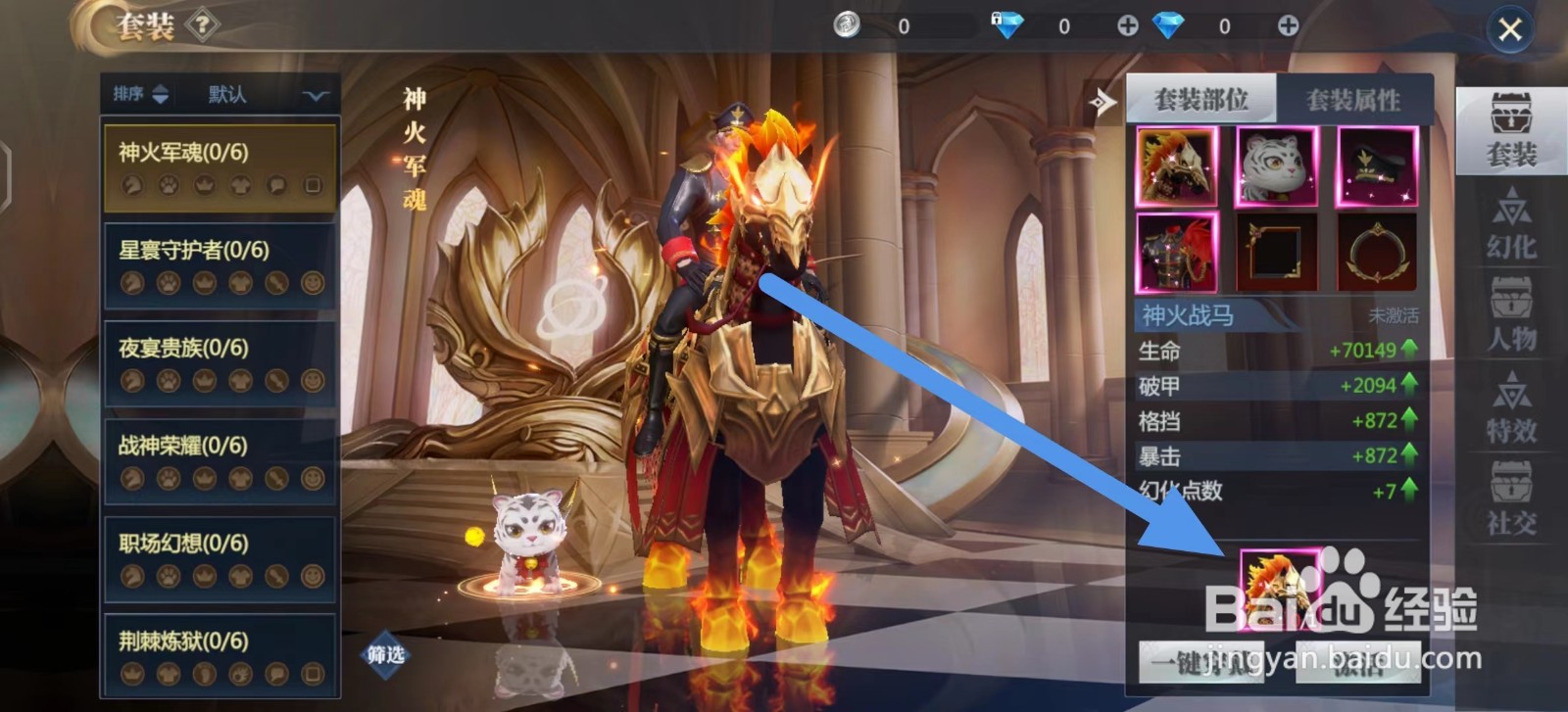Click the paw pet icon in 夜宴贵族 row
Image resolution: width=1568 pixels, height=712 pixels.
tap(169, 381)
